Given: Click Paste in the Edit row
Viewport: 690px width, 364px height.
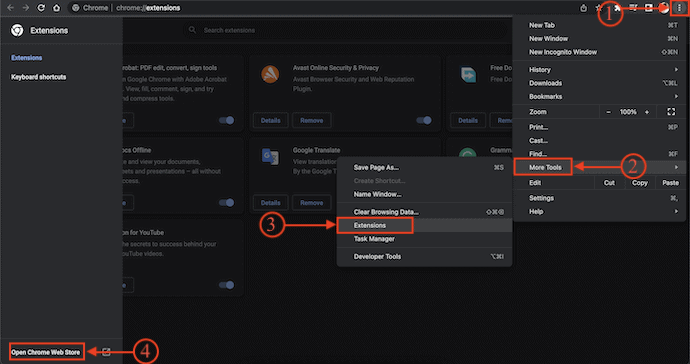Looking at the screenshot, I should pos(670,183).
